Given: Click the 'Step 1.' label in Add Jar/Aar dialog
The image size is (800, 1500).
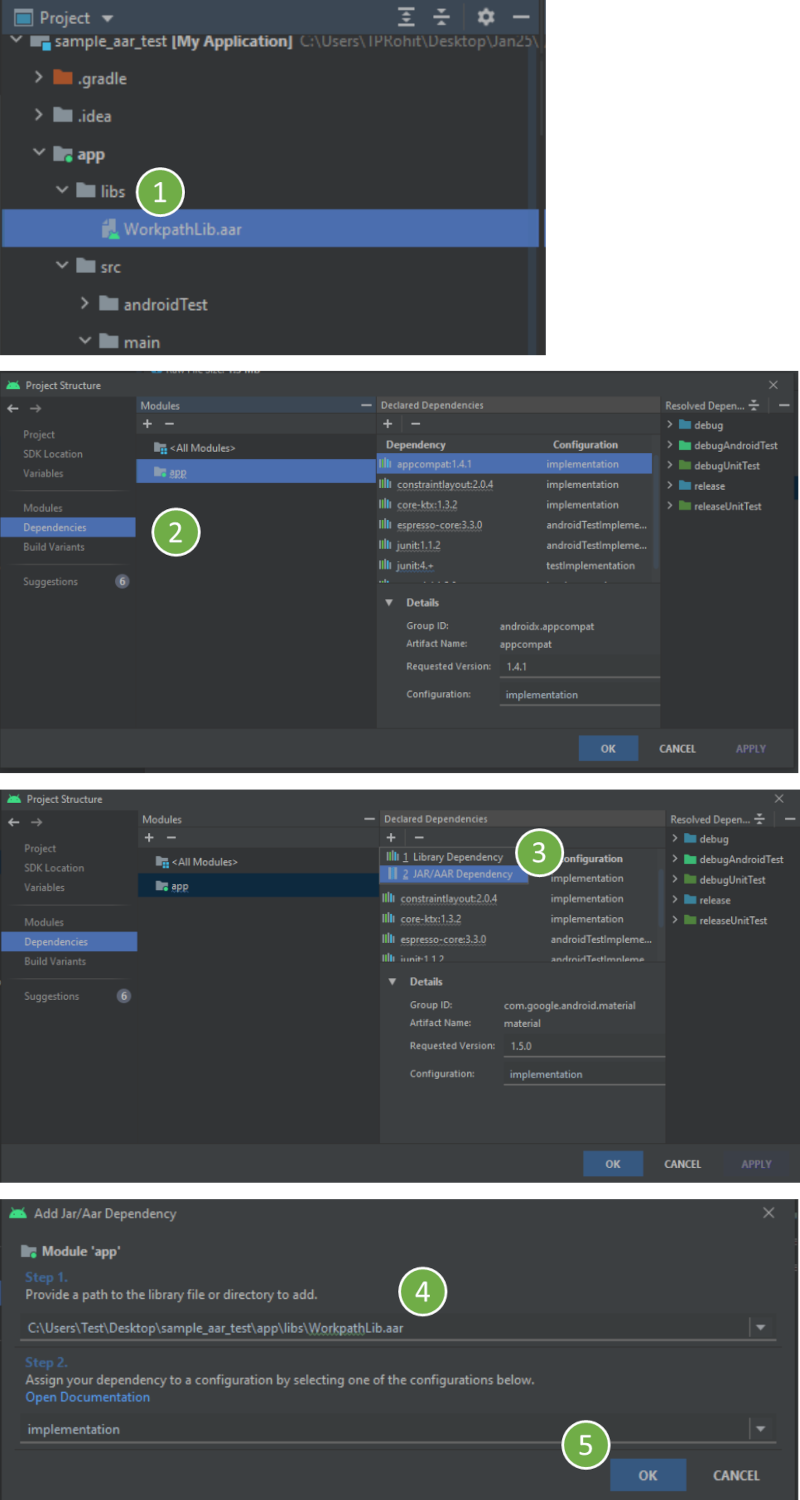Looking at the screenshot, I should pos(47,1277).
